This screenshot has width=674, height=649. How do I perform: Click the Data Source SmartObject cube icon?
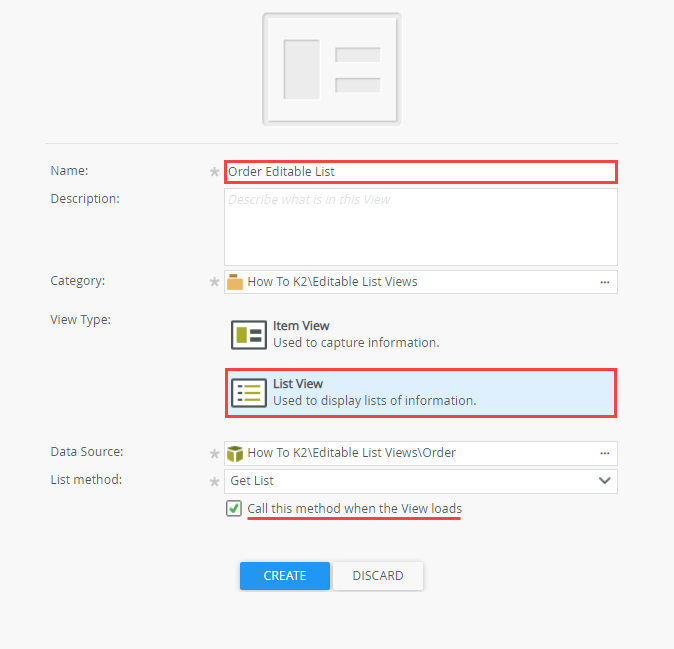pos(235,453)
